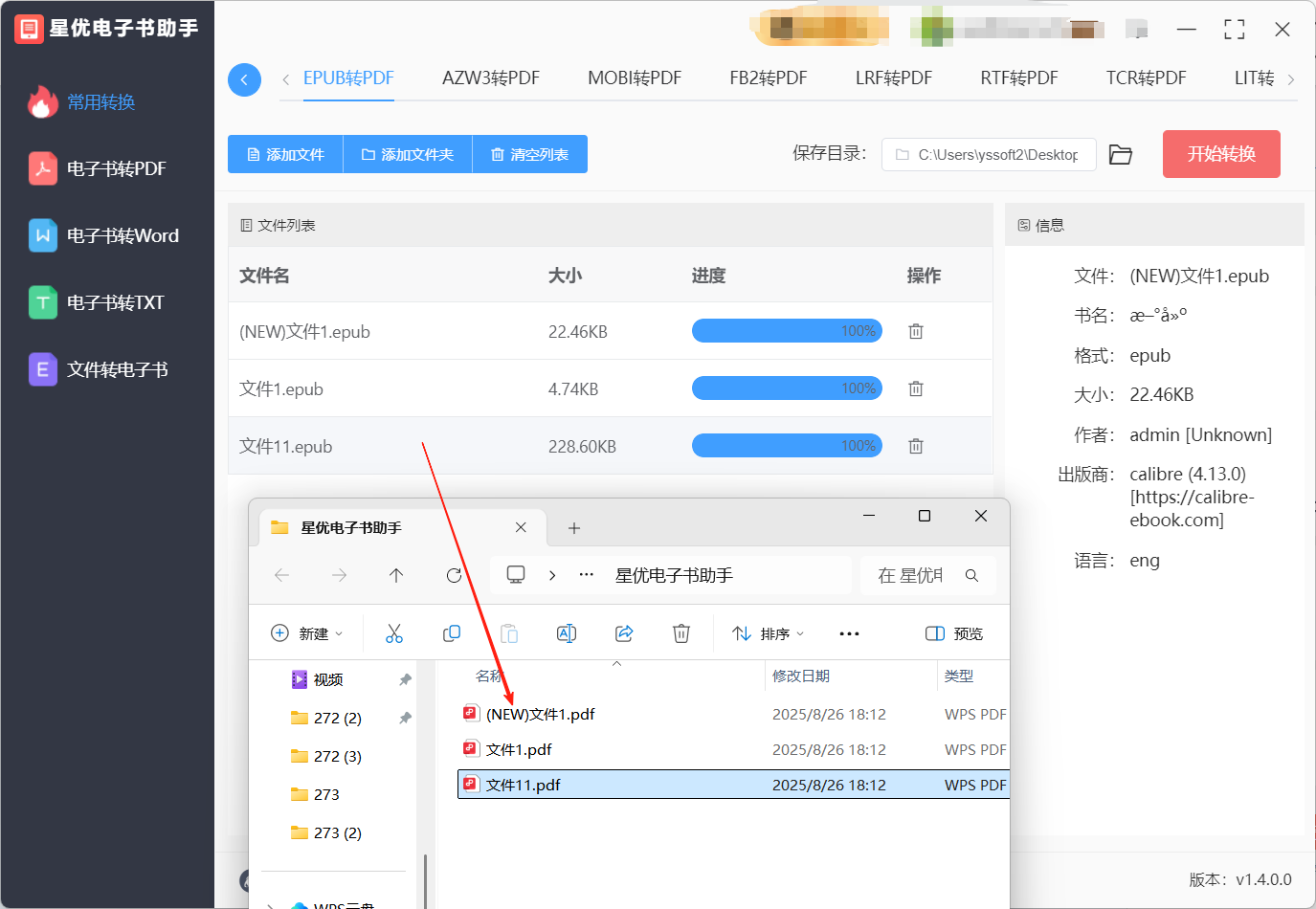Click the Paste icon in Explorer toolbar

pos(509,633)
